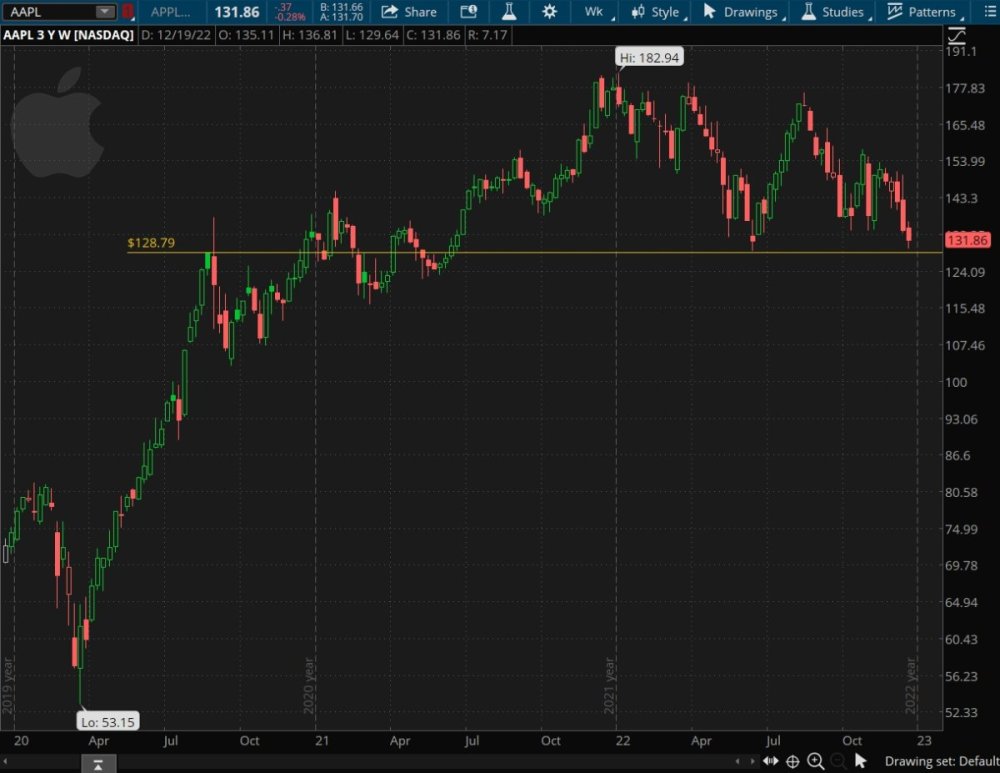Open the Studies dropdown
1000x773 pixels.
(833, 12)
